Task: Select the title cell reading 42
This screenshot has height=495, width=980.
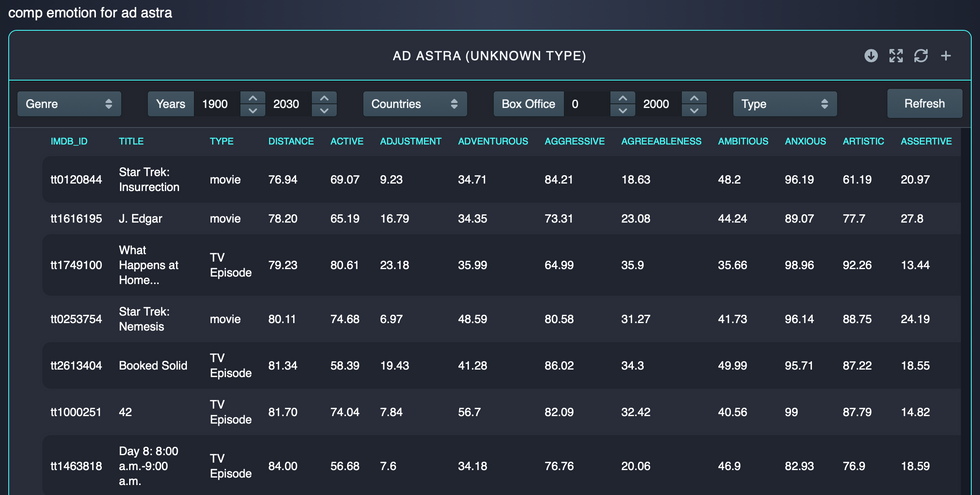Action: [125, 412]
